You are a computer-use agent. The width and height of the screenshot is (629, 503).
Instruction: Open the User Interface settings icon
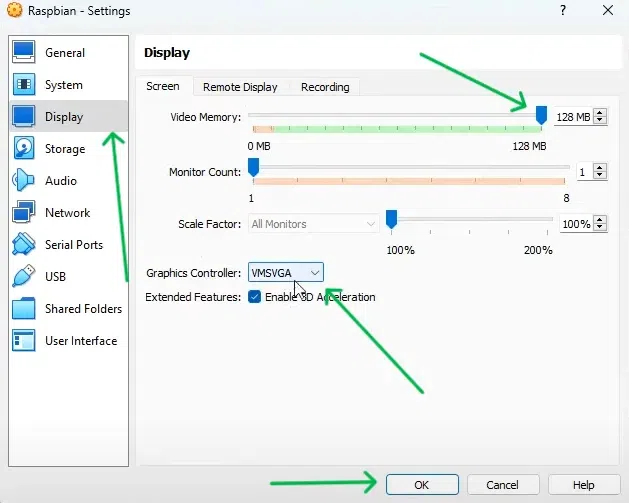tap(25, 341)
